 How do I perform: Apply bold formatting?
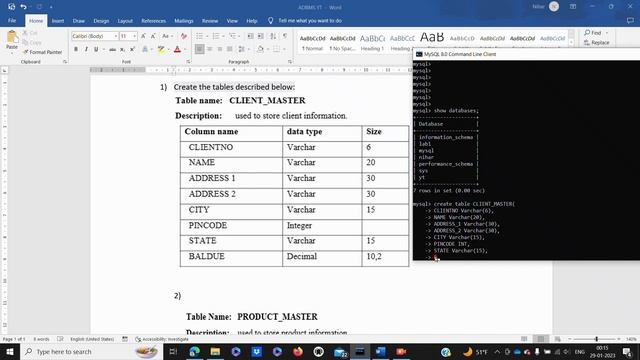click(76, 49)
